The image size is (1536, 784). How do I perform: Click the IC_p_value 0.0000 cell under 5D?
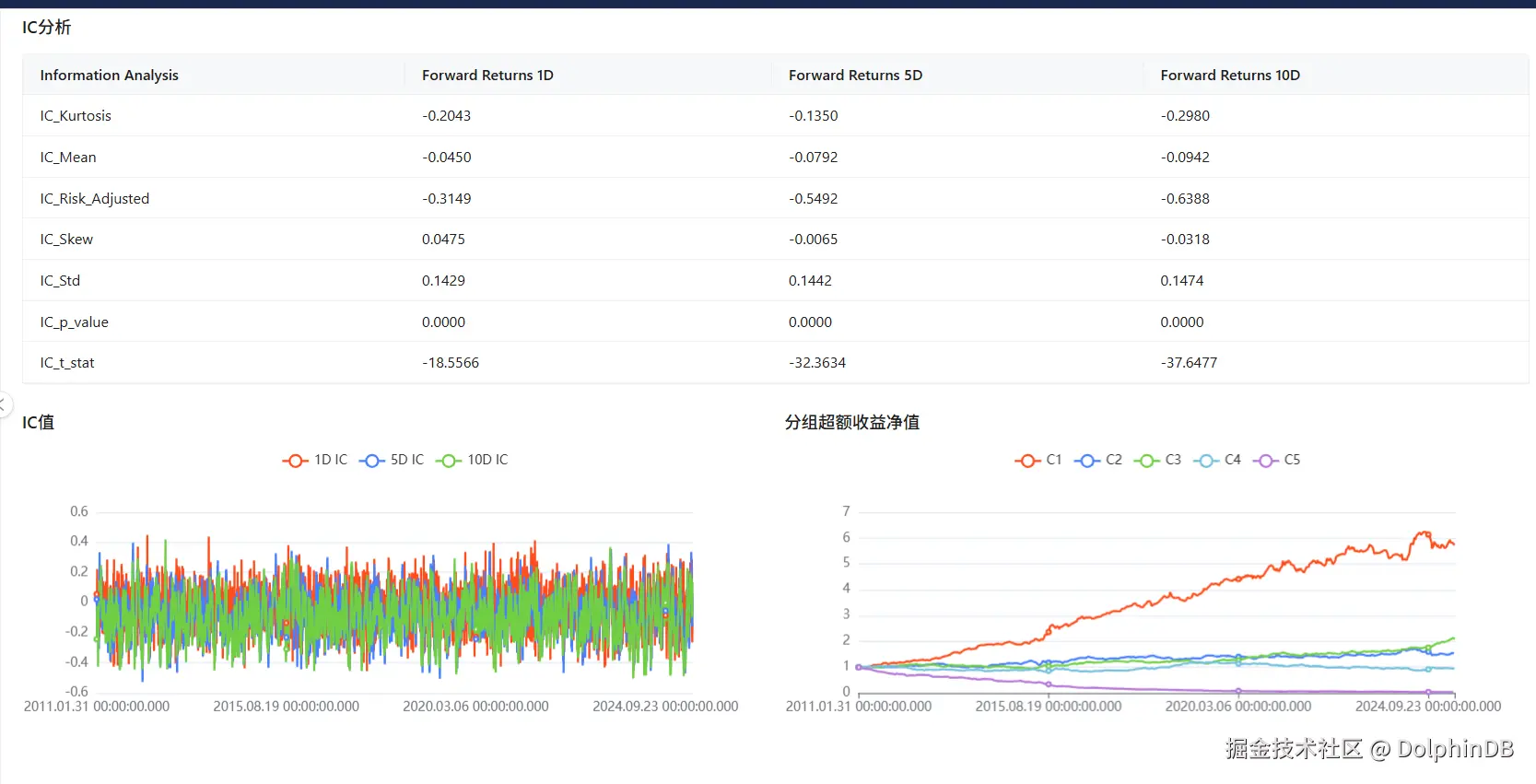coord(810,322)
